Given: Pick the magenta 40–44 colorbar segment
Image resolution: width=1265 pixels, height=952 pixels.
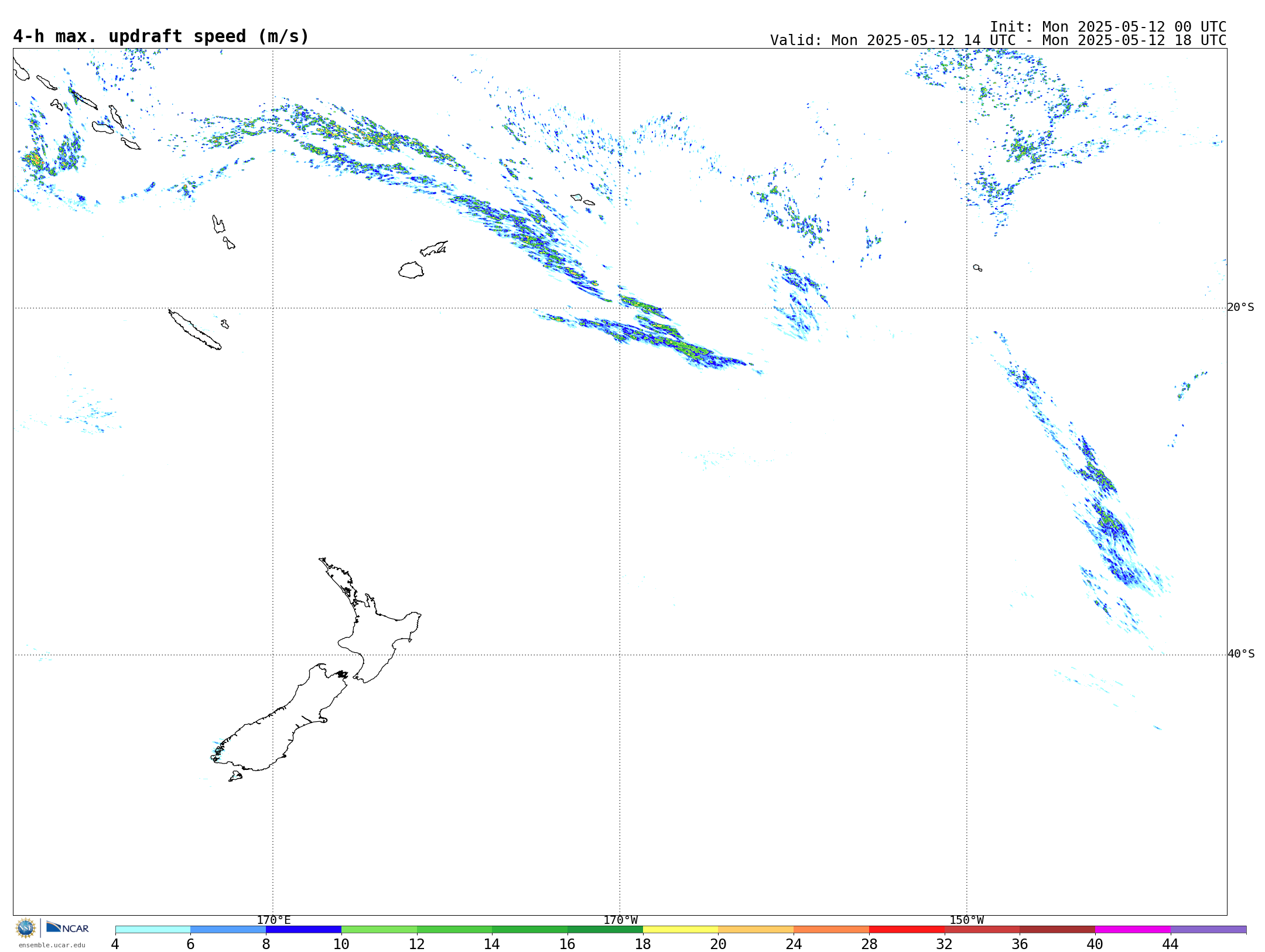Looking at the screenshot, I should point(1133,930).
